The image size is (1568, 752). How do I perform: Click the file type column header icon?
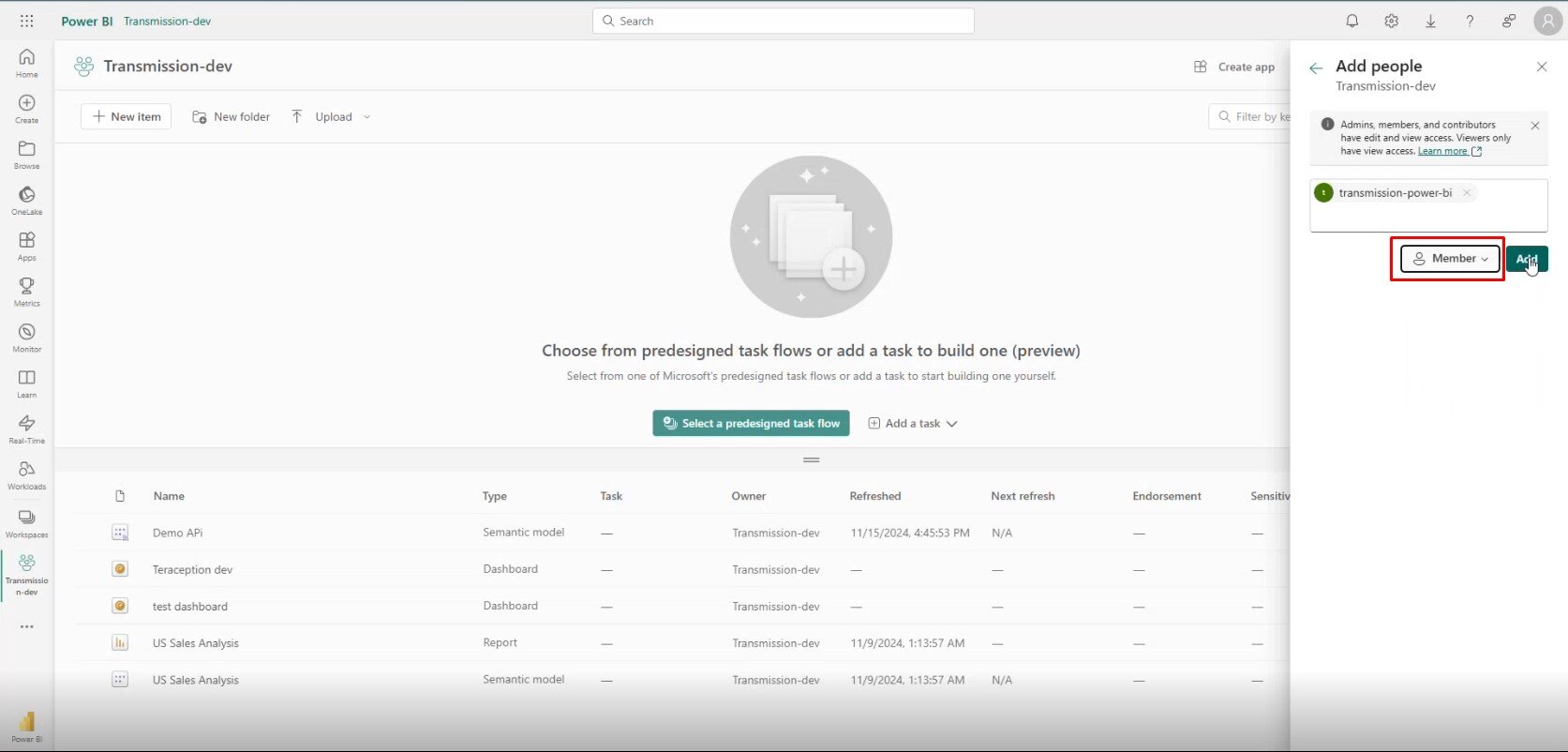coord(120,496)
